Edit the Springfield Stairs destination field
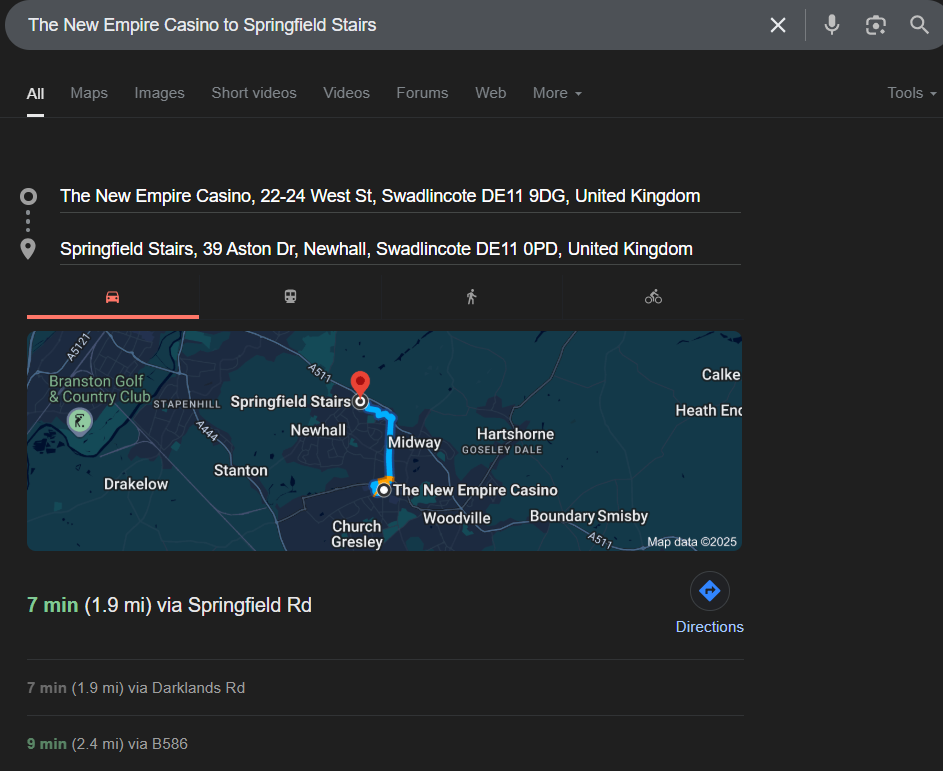 [x=400, y=249]
